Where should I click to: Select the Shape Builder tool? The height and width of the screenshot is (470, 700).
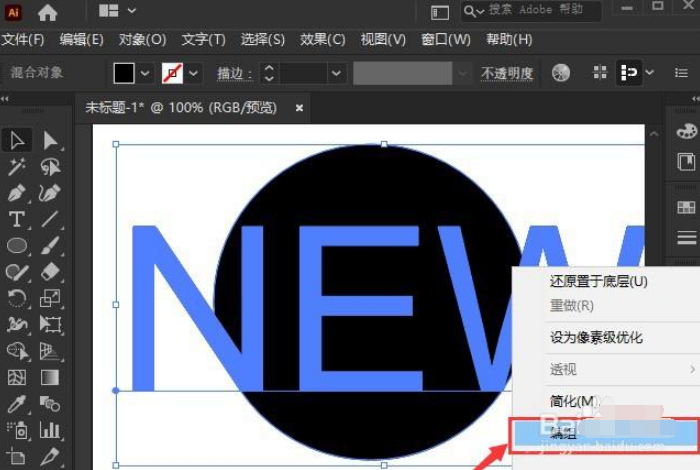pyautogui.click(x=17, y=351)
